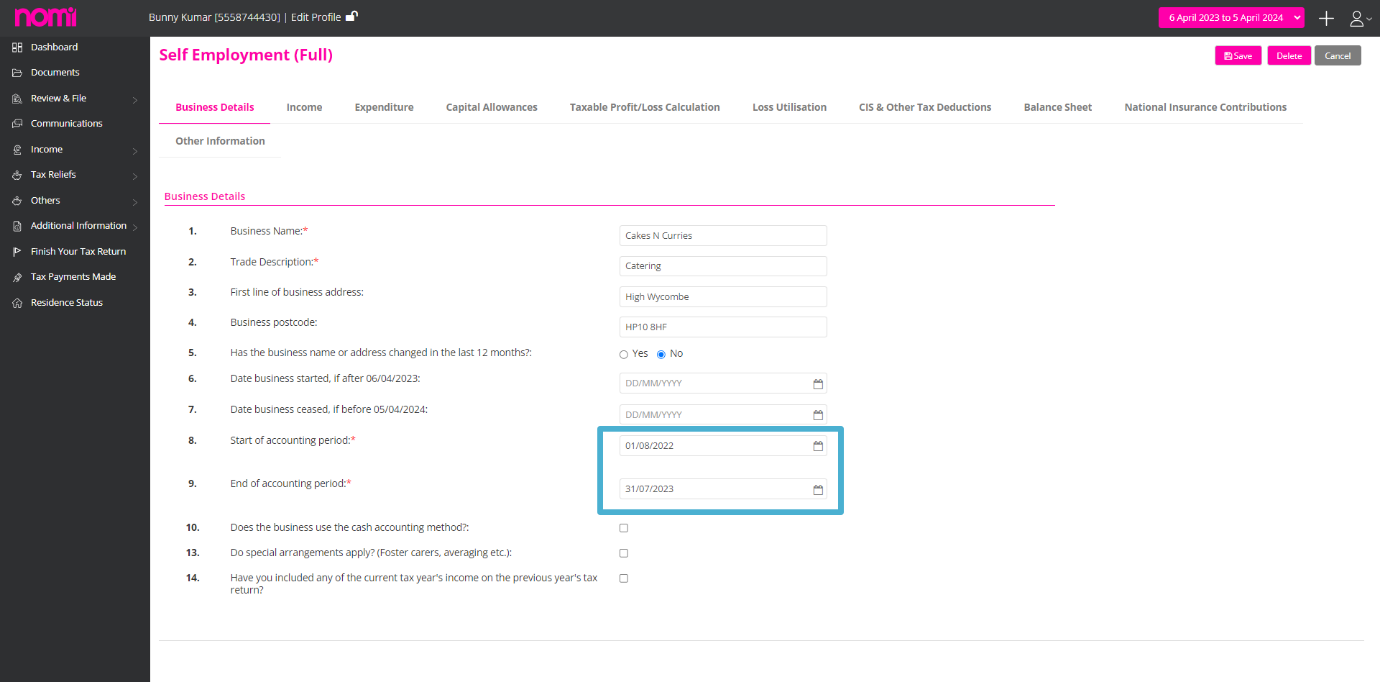The image size is (1380, 682).
Task: Click the Tax Payments Made icon
Action: pos(17,277)
